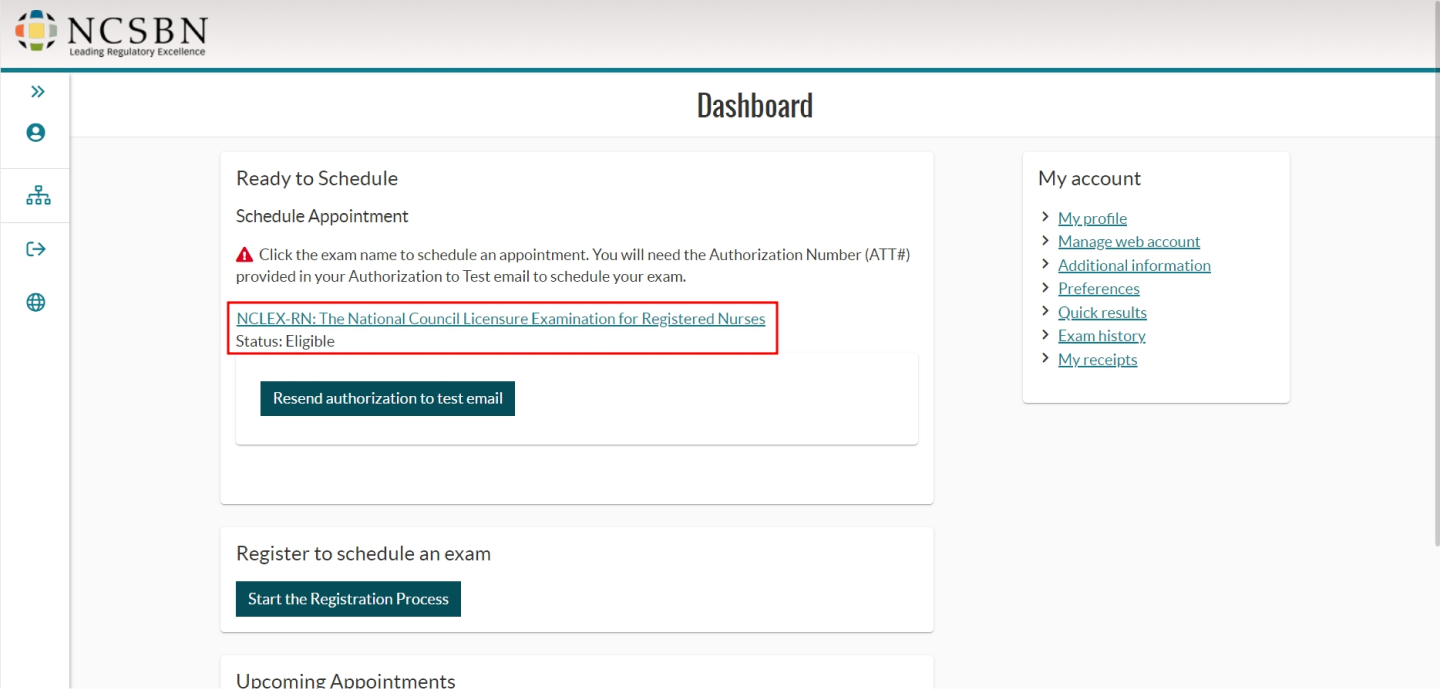The height and width of the screenshot is (689, 1440).
Task: Click chevron beside Exam history
Action: 1045,335
